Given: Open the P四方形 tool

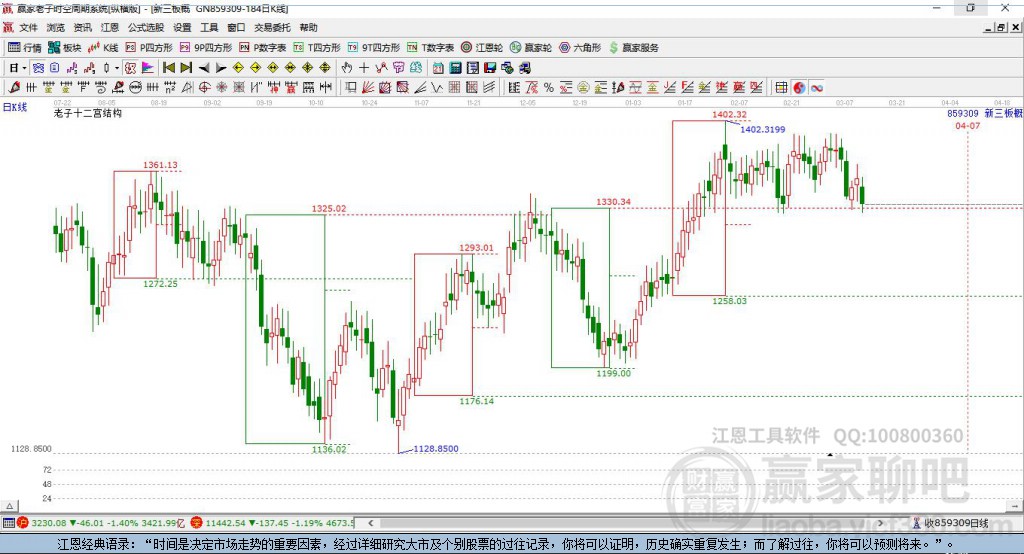Looking at the screenshot, I should point(149,48).
